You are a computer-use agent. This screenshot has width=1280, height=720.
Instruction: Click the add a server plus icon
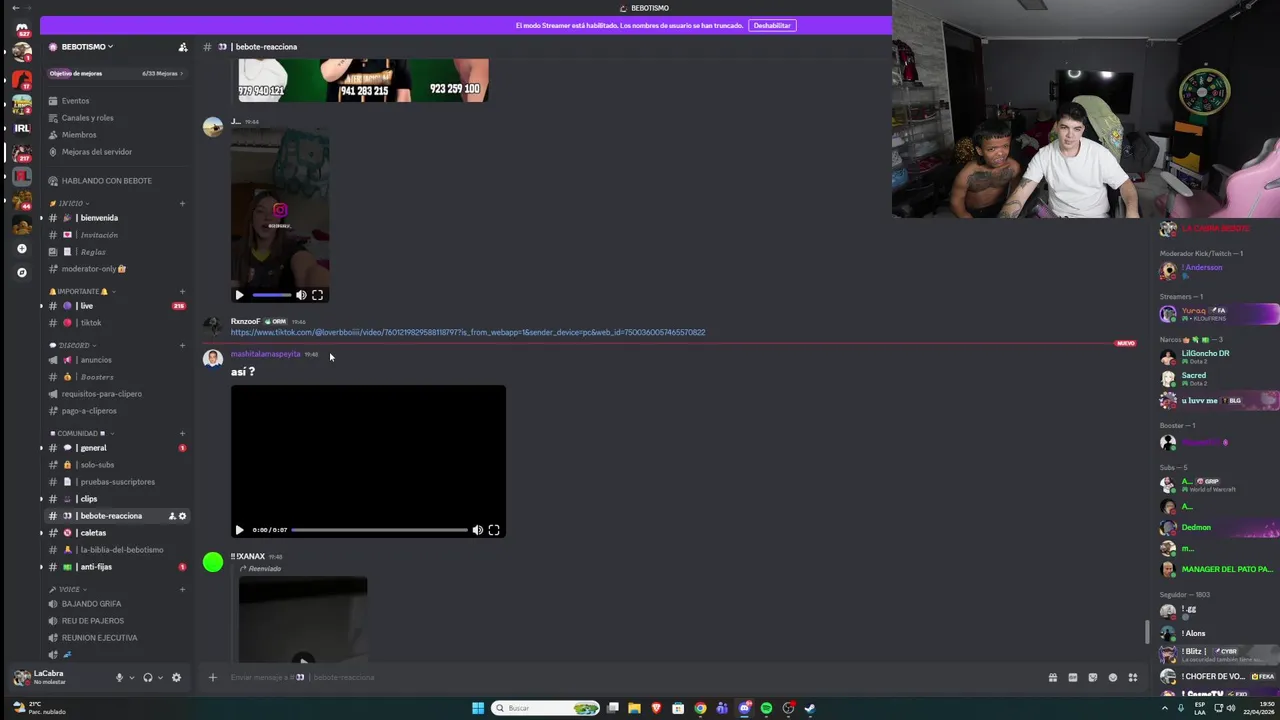click(x=22, y=248)
